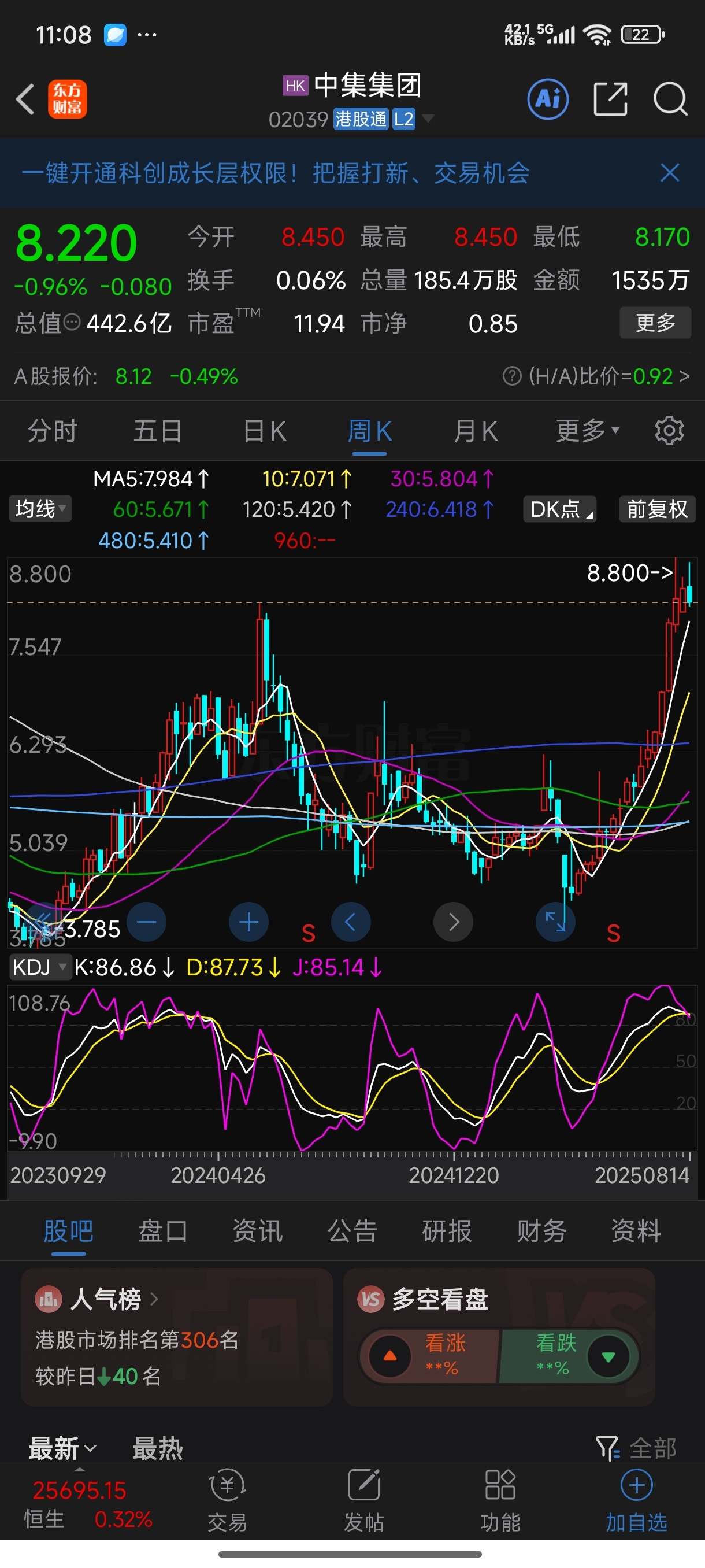Image resolution: width=705 pixels, height=1568 pixels.
Task: Tap the back arrow icon
Action: coord(25,99)
